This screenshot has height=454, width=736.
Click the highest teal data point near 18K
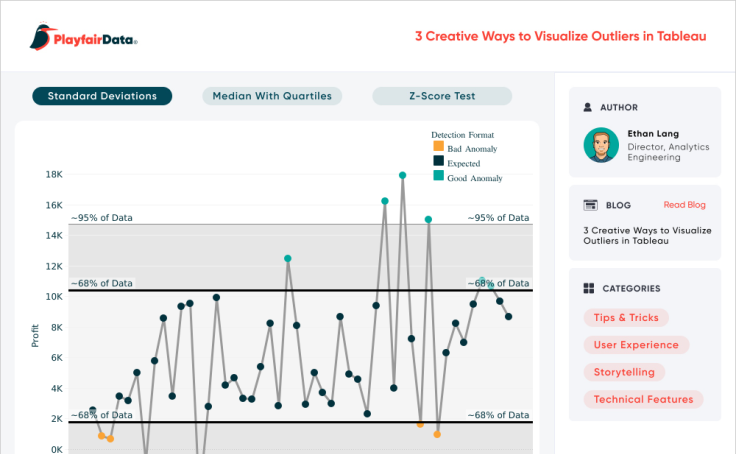[402, 175]
